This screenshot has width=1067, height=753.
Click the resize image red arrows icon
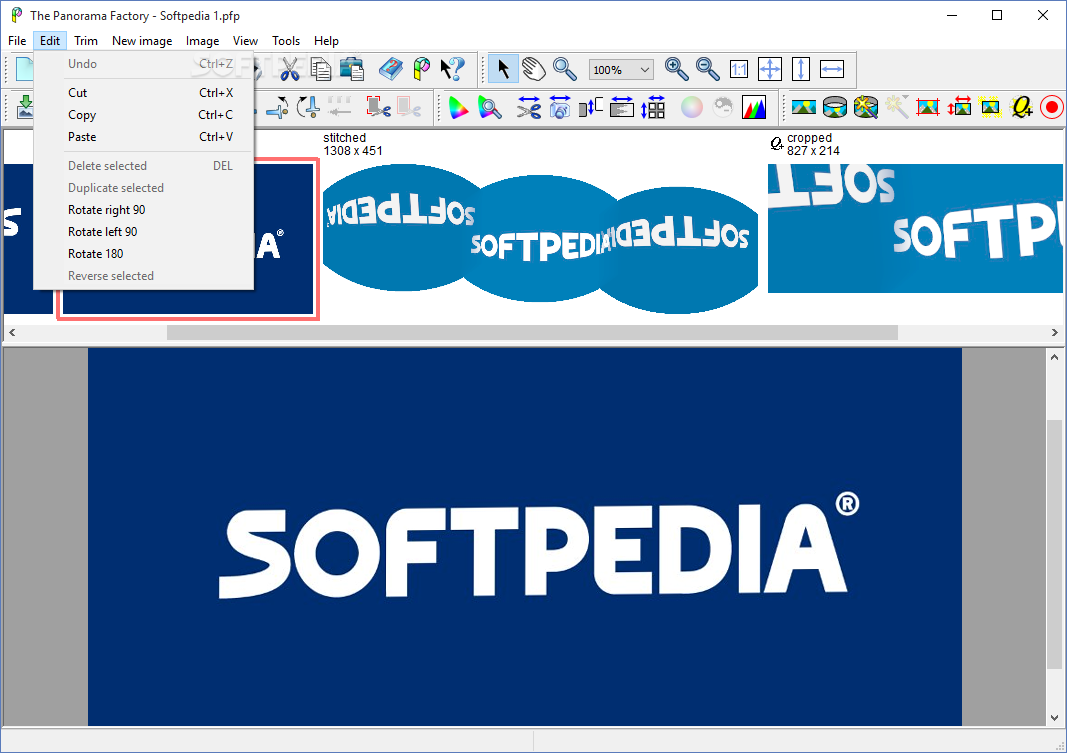959,107
